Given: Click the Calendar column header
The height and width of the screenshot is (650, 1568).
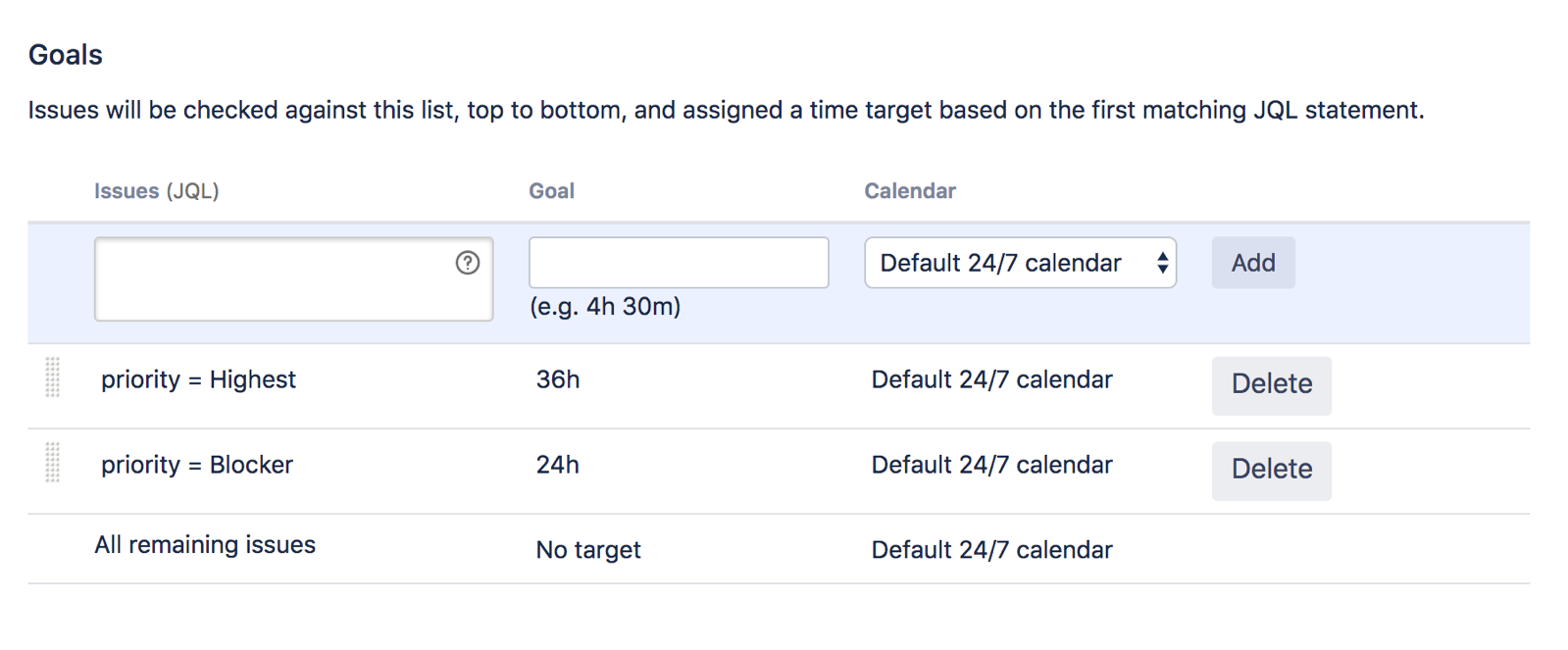Looking at the screenshot, I should click(909, 191).
